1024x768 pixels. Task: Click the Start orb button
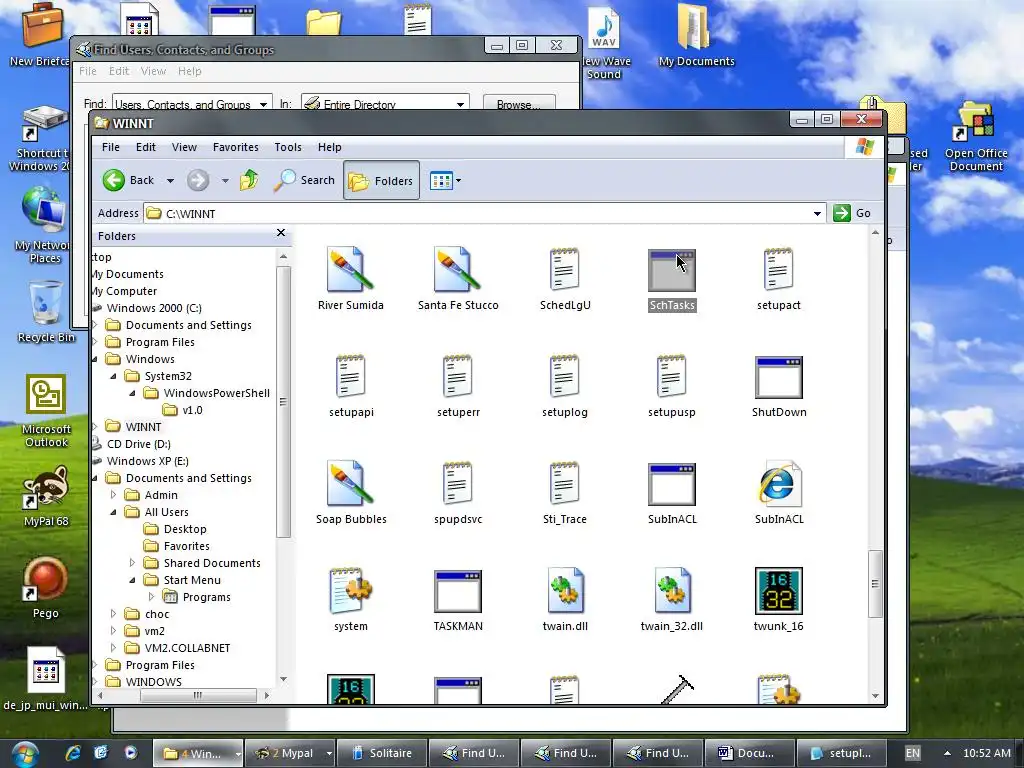tap(25, 754)
